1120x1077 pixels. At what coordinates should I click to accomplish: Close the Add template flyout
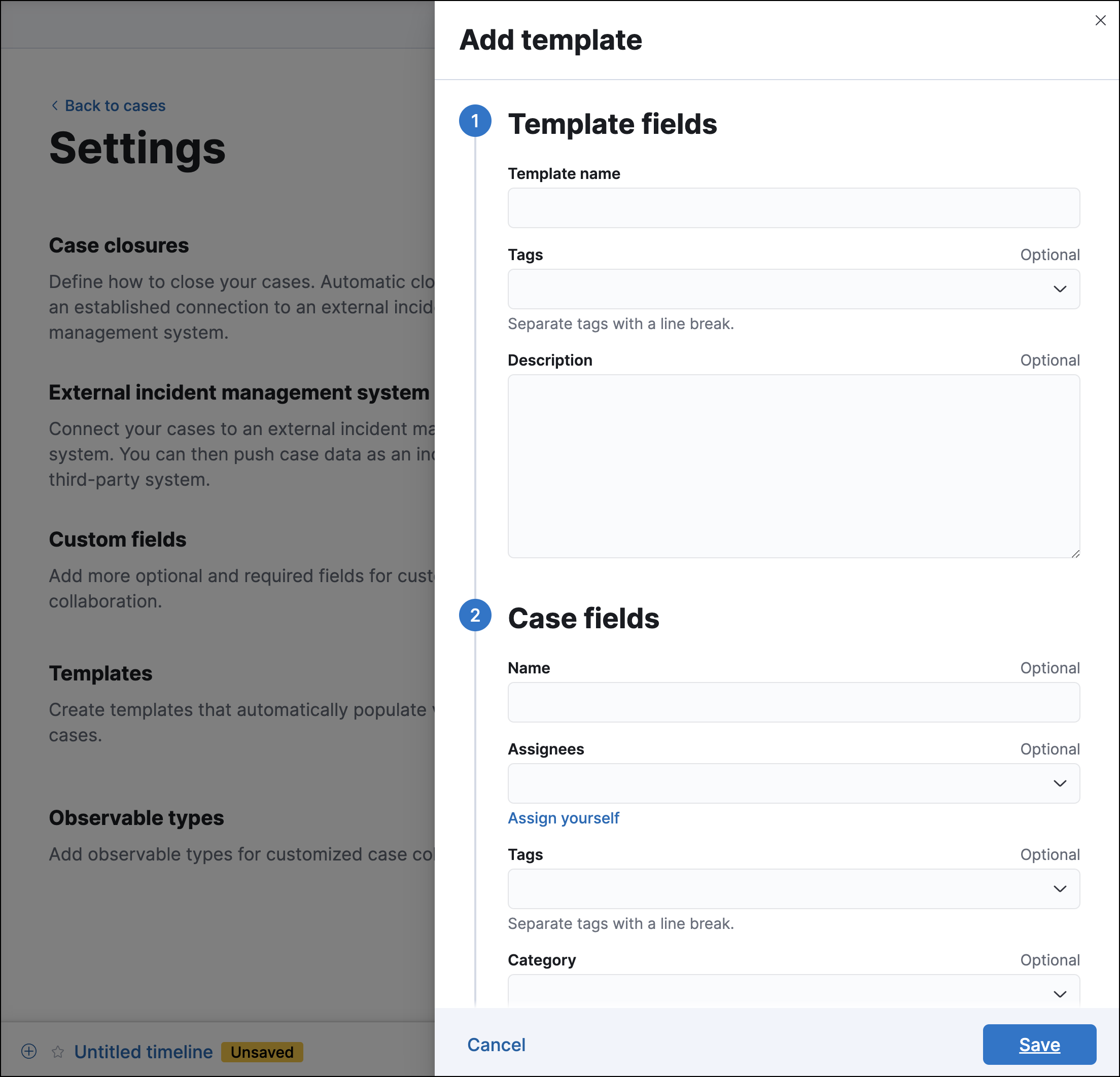pyautogui.click(x=1101, y=21)
